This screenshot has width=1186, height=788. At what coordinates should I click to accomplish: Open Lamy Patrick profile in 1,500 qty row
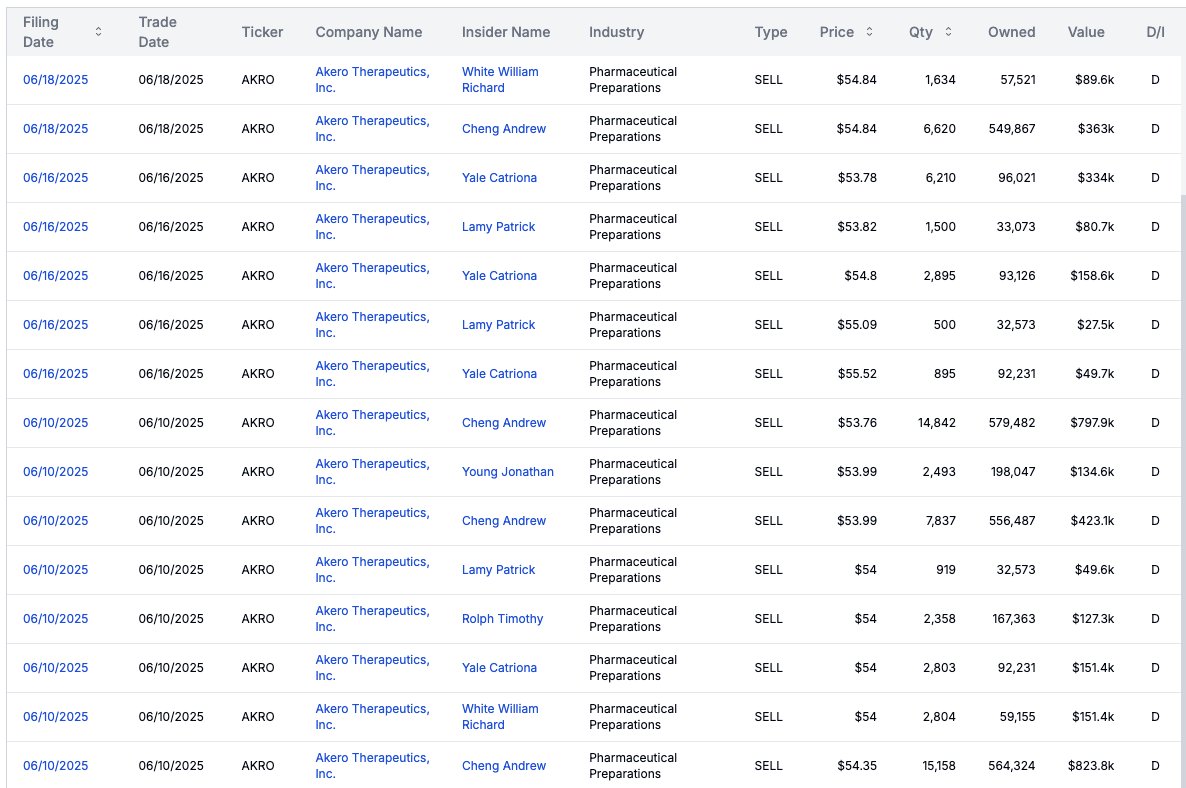[498, 227]
